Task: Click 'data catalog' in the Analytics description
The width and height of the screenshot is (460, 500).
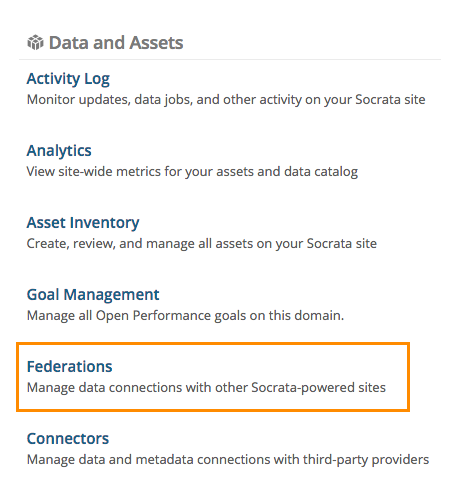Action: coord(321,172)
